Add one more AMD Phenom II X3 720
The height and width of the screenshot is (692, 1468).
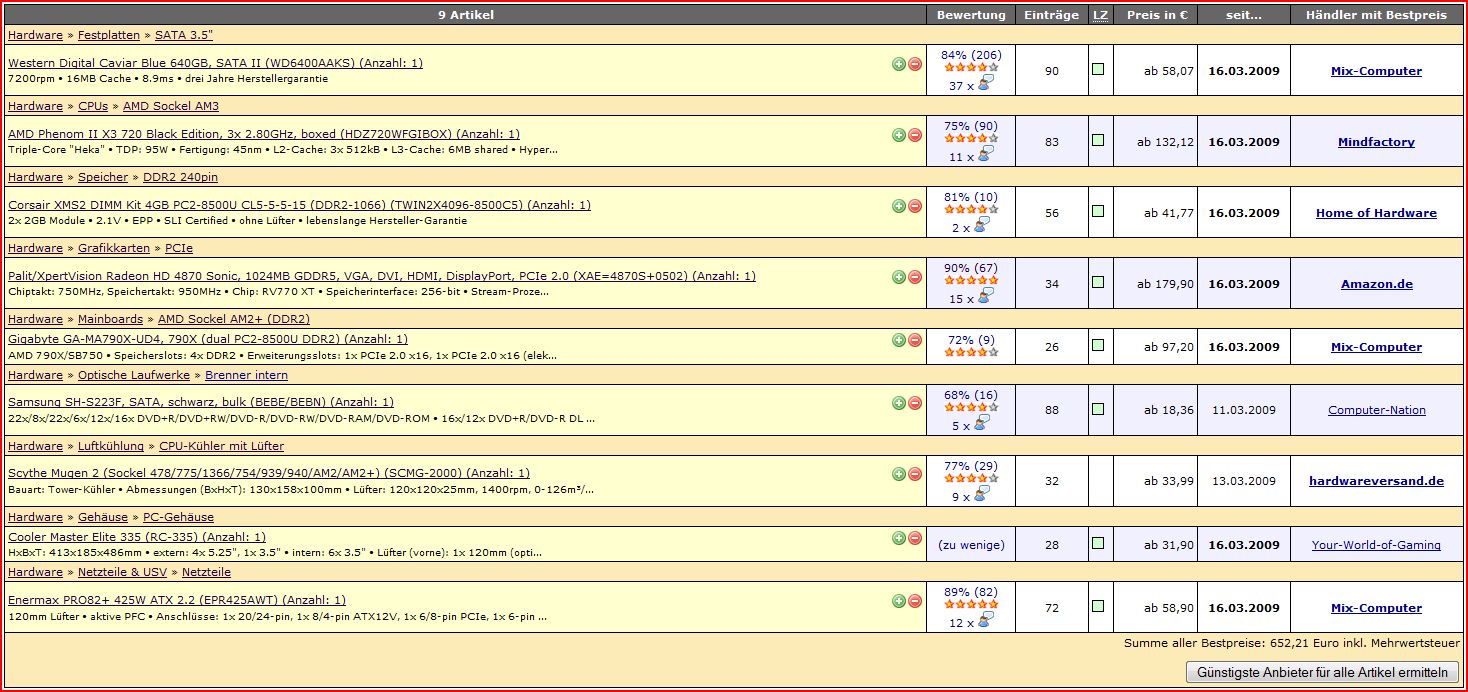point(899,135)
